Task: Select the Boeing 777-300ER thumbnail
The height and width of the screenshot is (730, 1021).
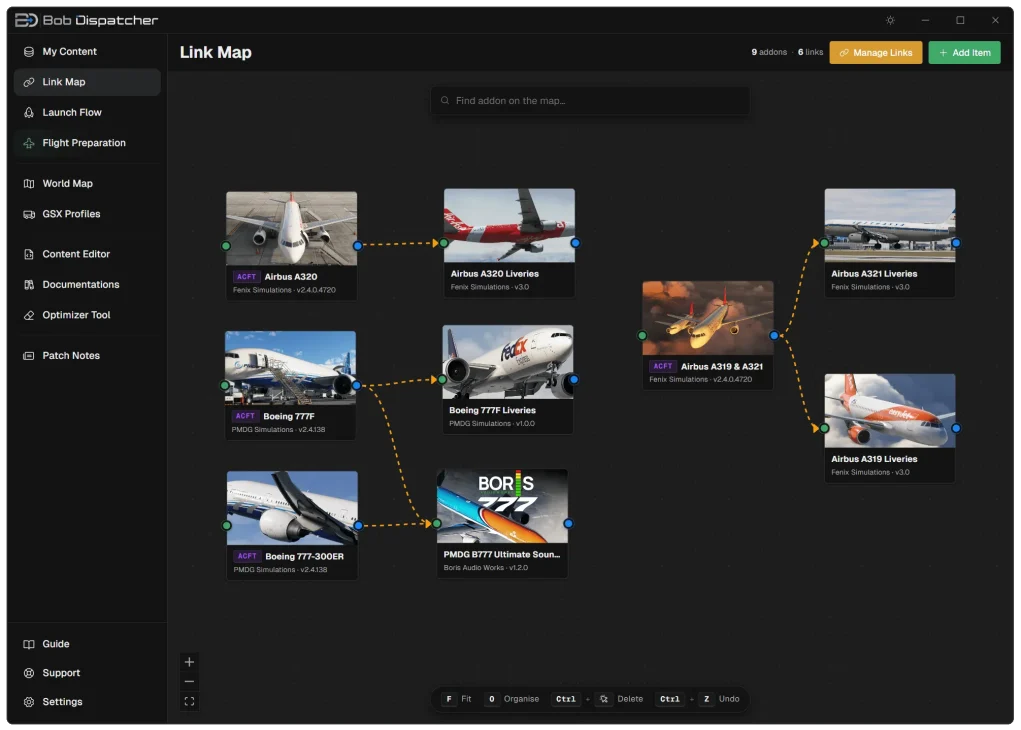Action: coord(292,508)
